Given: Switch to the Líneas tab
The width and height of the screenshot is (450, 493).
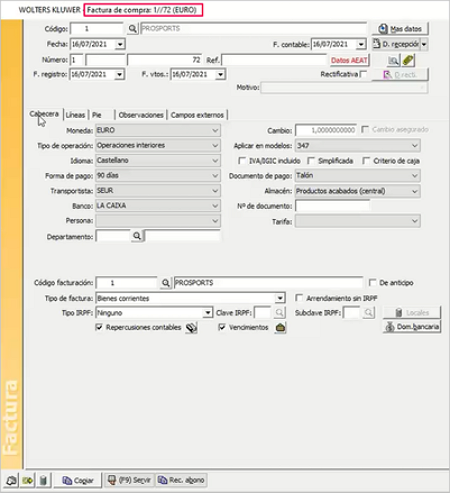Looking at the screenshot, I should 75,115.
